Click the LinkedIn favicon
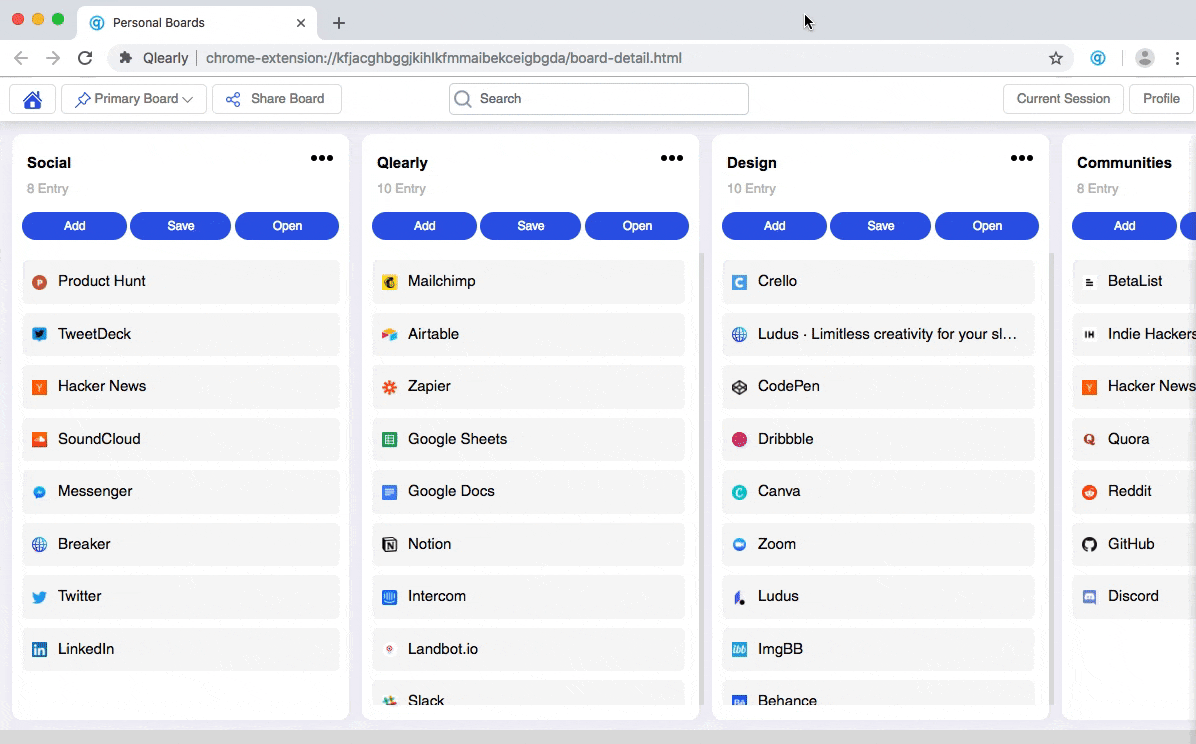 (x=40, y=649)
